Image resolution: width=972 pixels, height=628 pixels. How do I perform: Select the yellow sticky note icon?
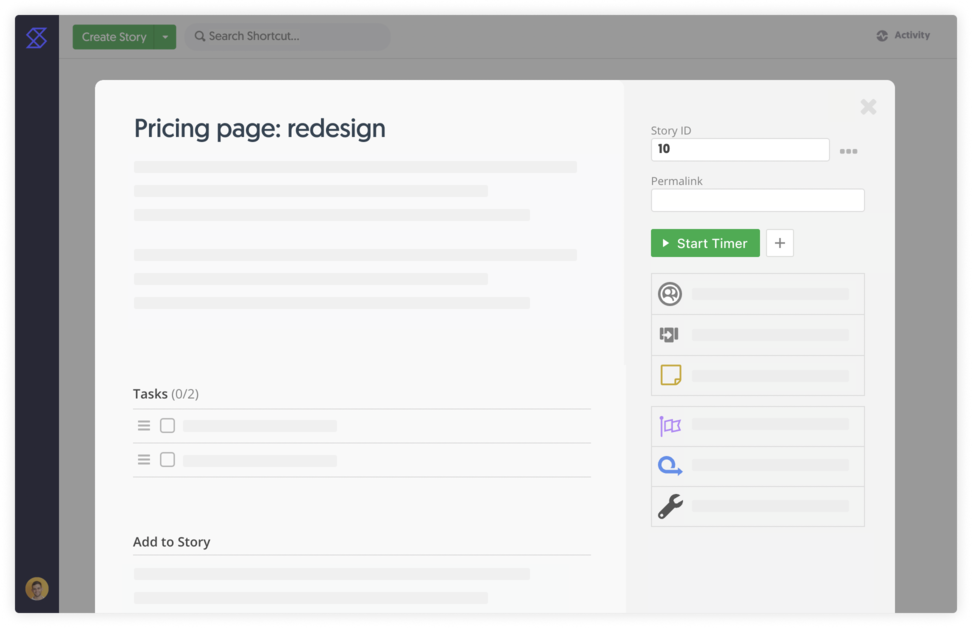670,375
